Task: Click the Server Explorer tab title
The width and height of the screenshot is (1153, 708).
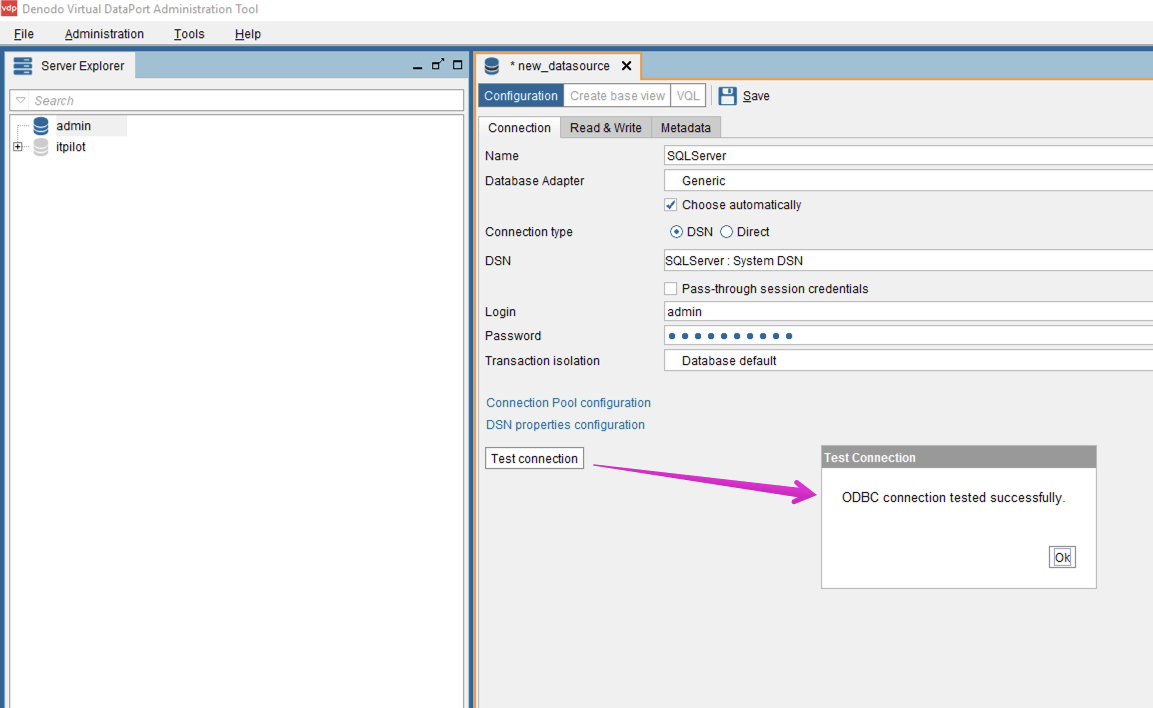Action: [82, 65]
